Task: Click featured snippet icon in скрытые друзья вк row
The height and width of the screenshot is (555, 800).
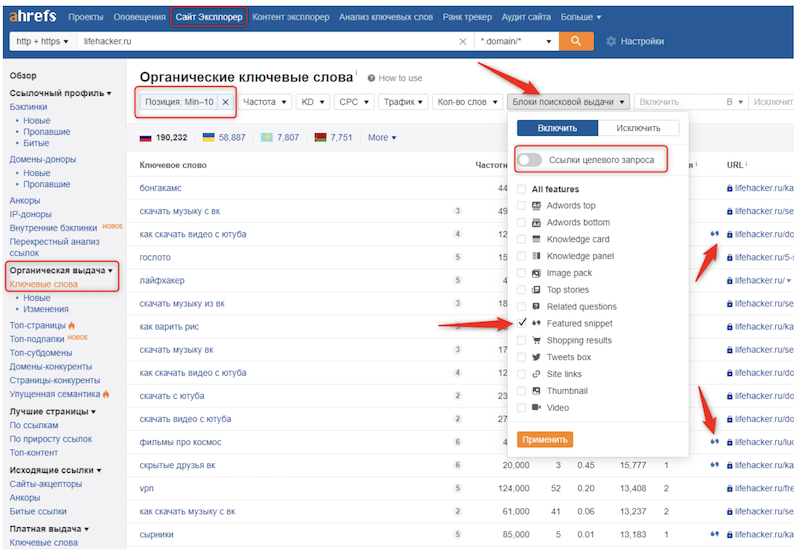Action: (714, 465)
